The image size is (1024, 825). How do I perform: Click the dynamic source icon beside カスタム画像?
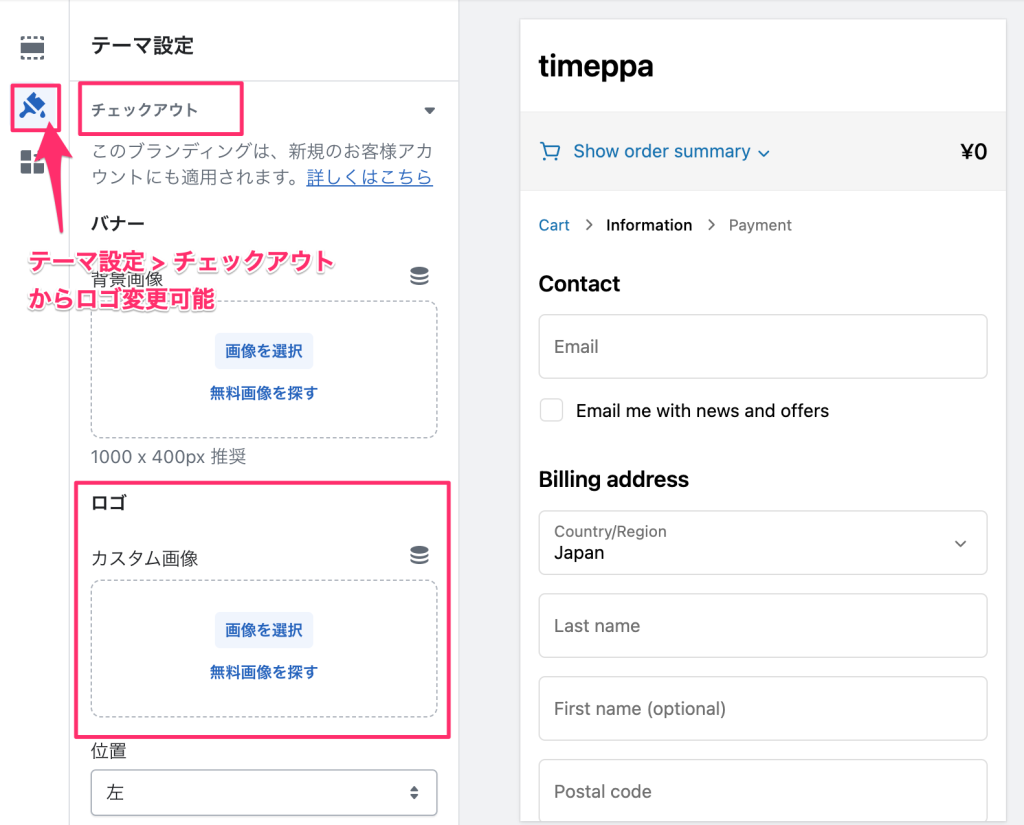click(x=419, y=557)
